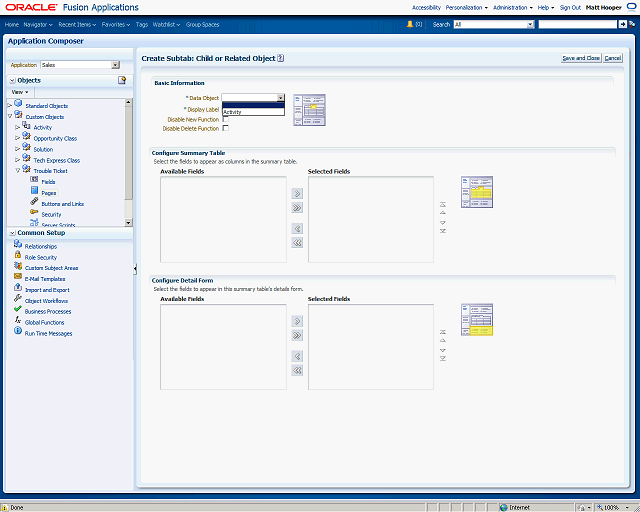Click the Sign Out link
Viewport: 640px width, 512px height.
point(570,7)
